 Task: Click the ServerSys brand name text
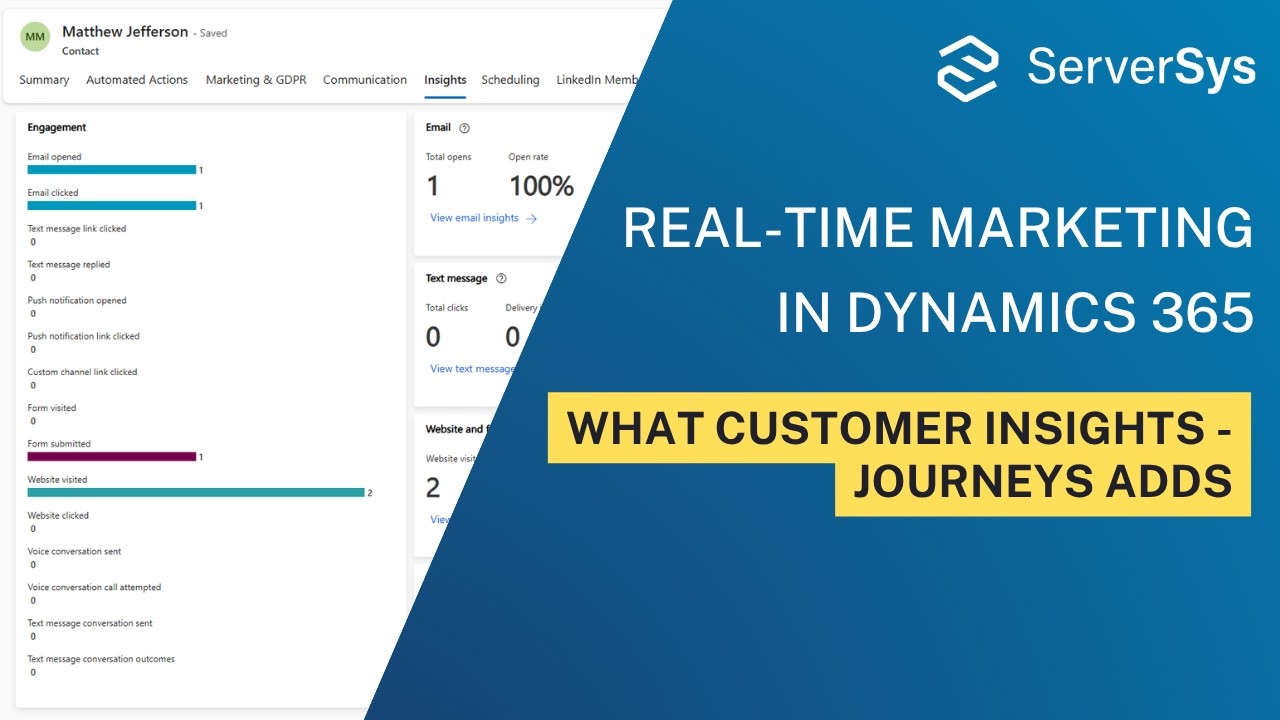click(1141, 68)
